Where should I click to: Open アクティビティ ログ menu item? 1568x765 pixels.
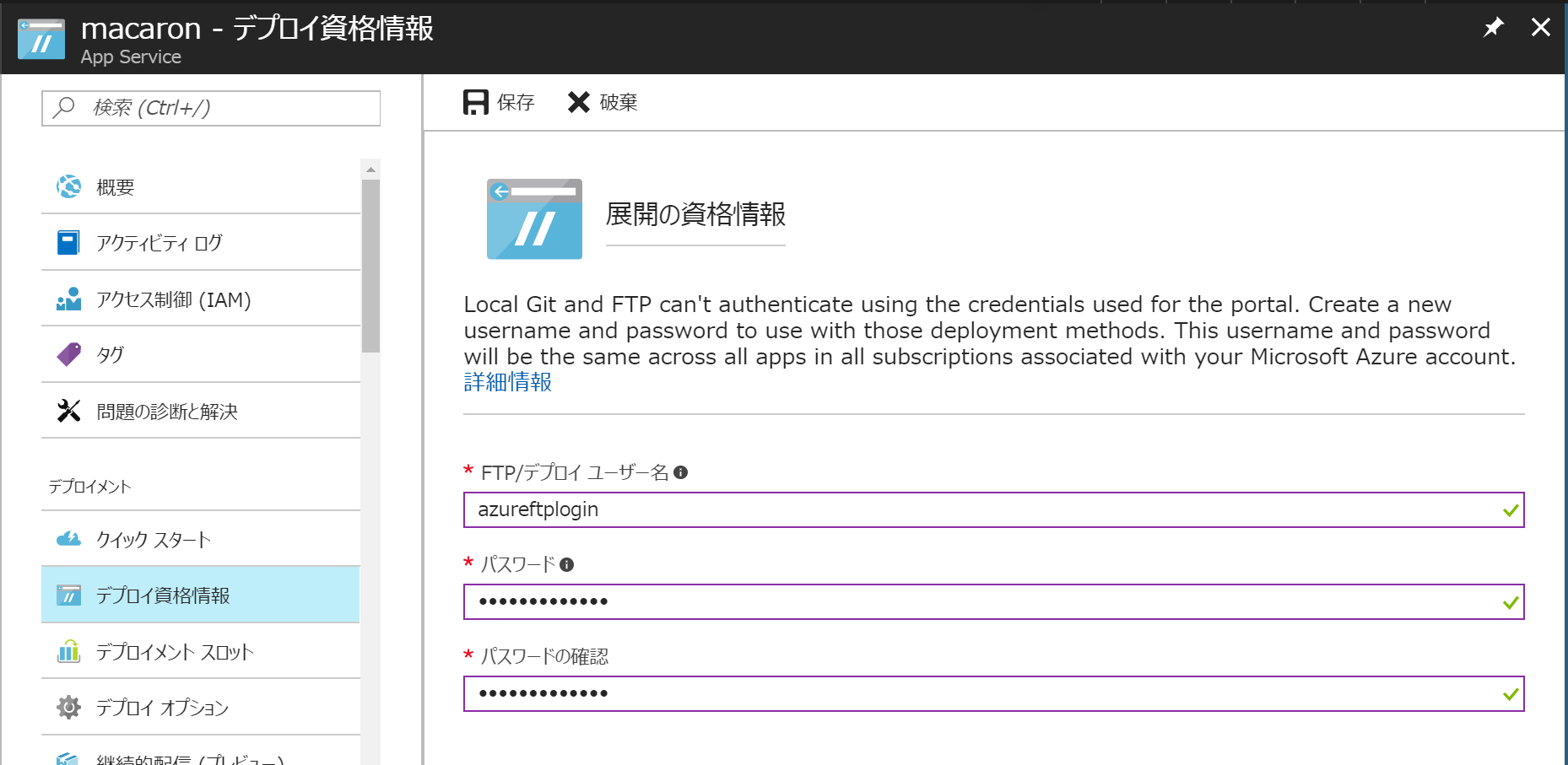pos(201,243)
